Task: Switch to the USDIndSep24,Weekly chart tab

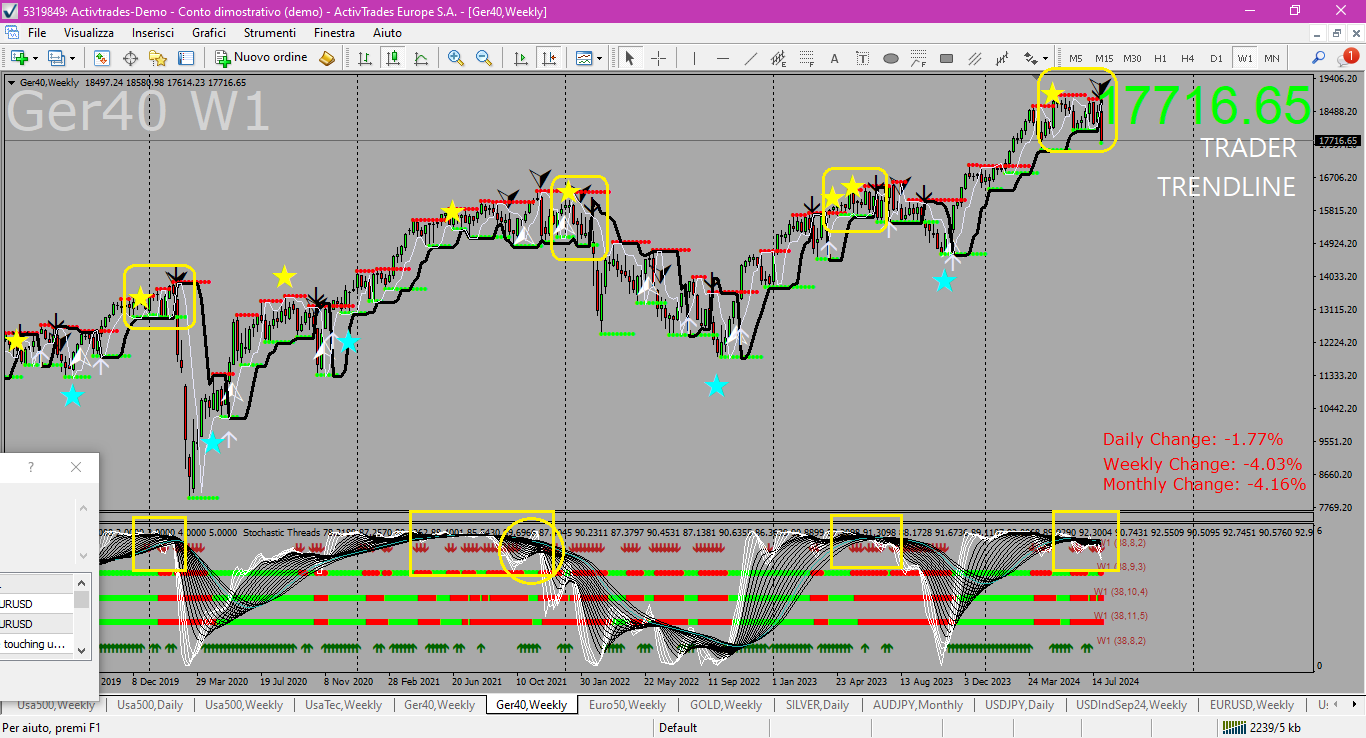Action: click(1131, 705)
